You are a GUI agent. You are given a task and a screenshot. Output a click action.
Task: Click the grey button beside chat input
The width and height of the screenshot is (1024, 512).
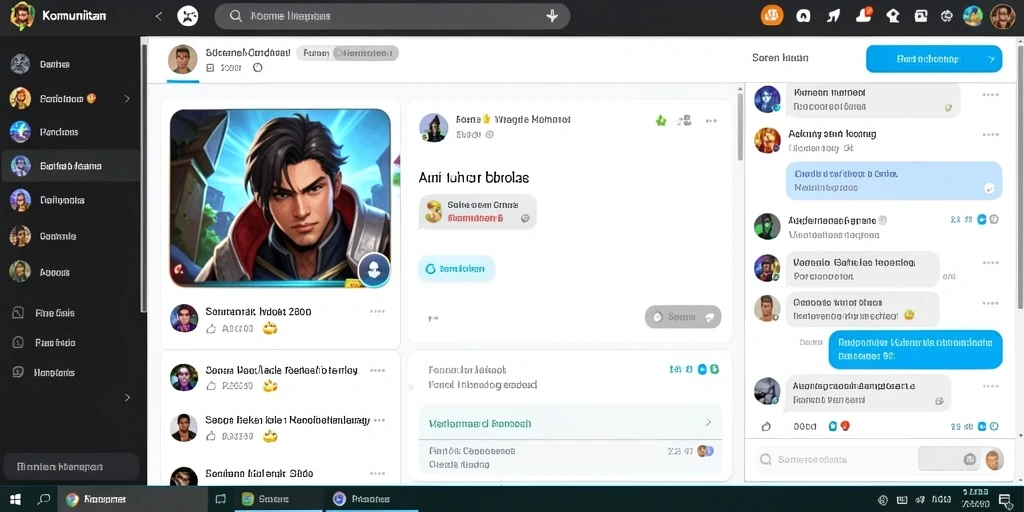(951, 459)
